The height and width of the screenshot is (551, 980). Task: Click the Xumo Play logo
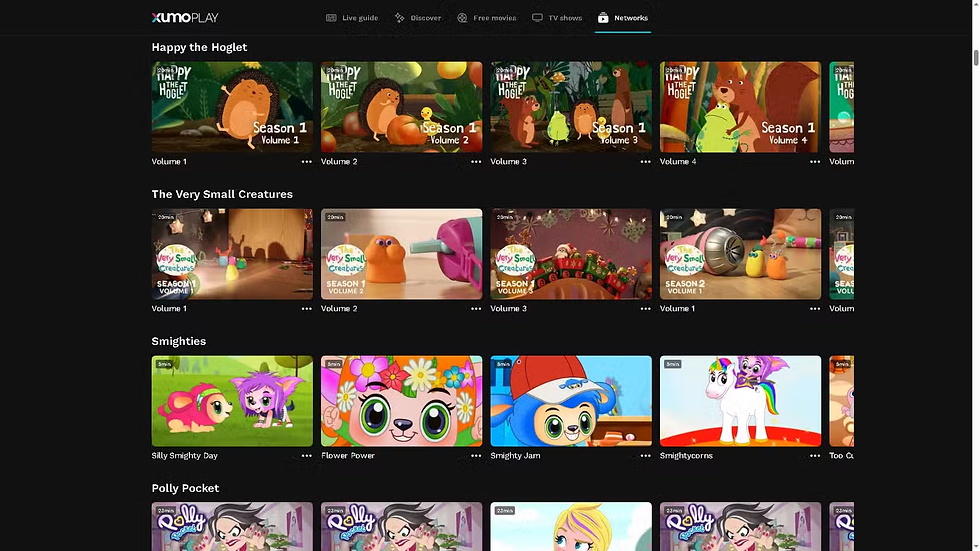pyautogui.click(x=185, y=17)
